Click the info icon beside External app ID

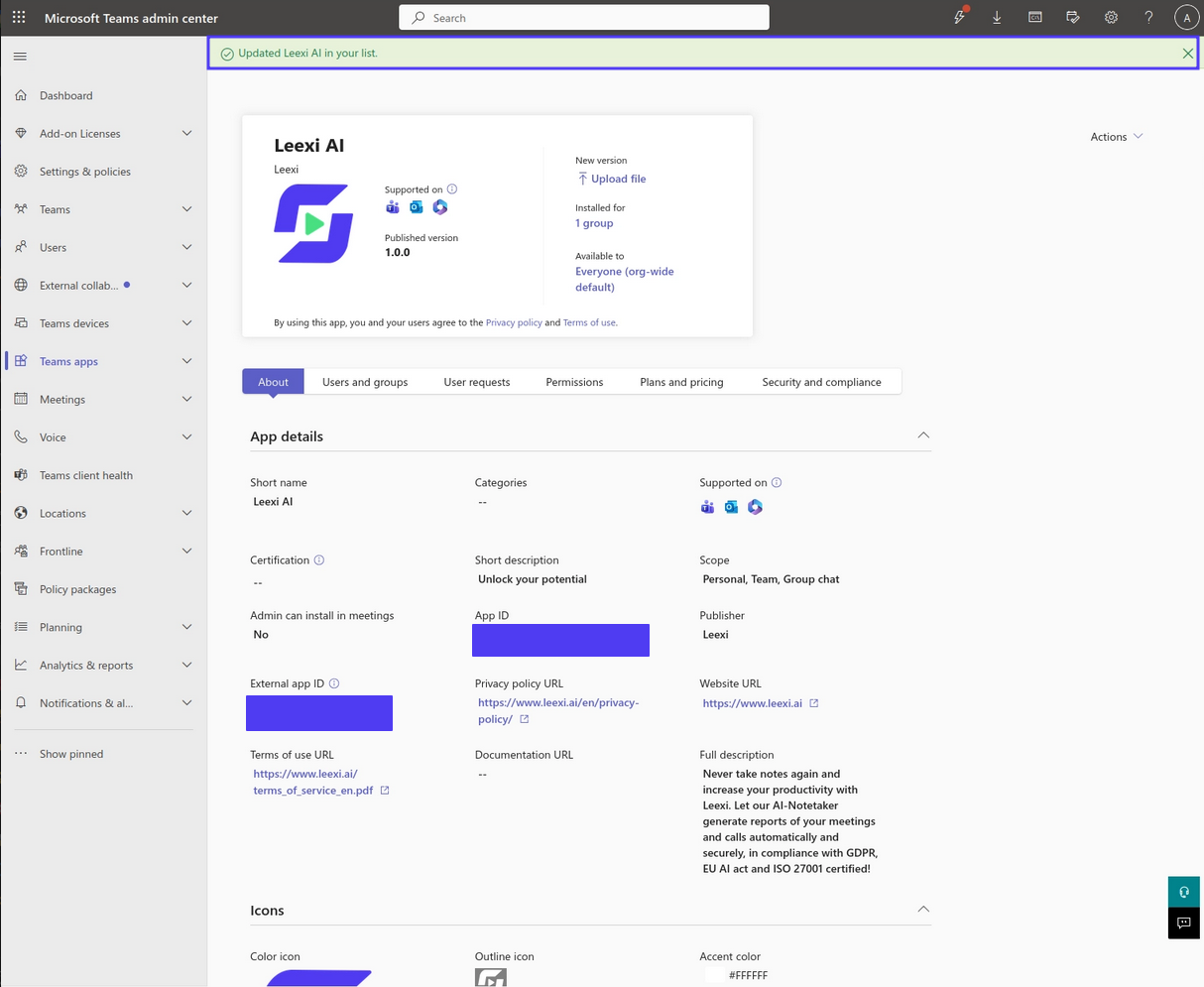tap(334, 683)
